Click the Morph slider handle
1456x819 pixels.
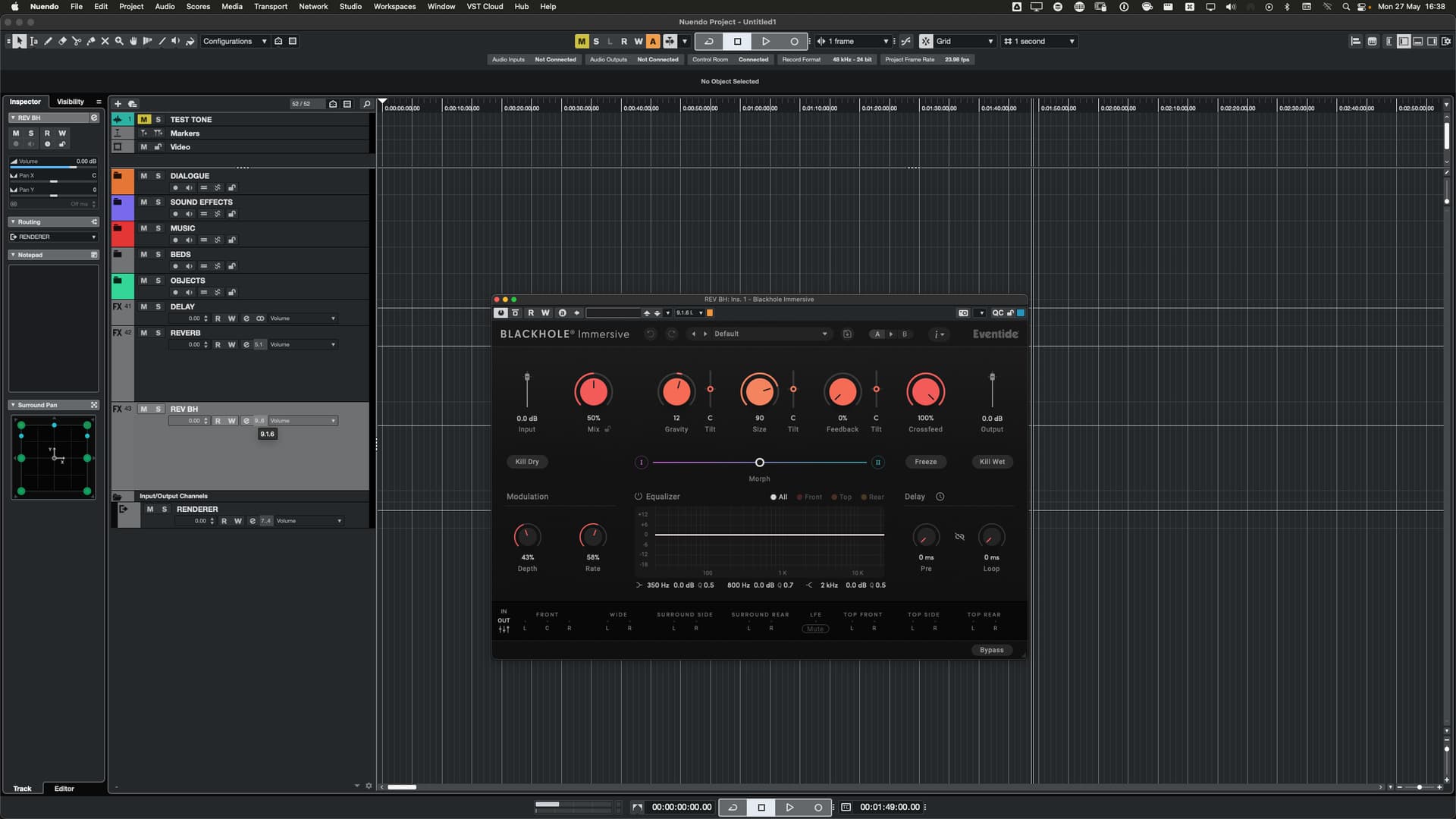pos(759,463)
